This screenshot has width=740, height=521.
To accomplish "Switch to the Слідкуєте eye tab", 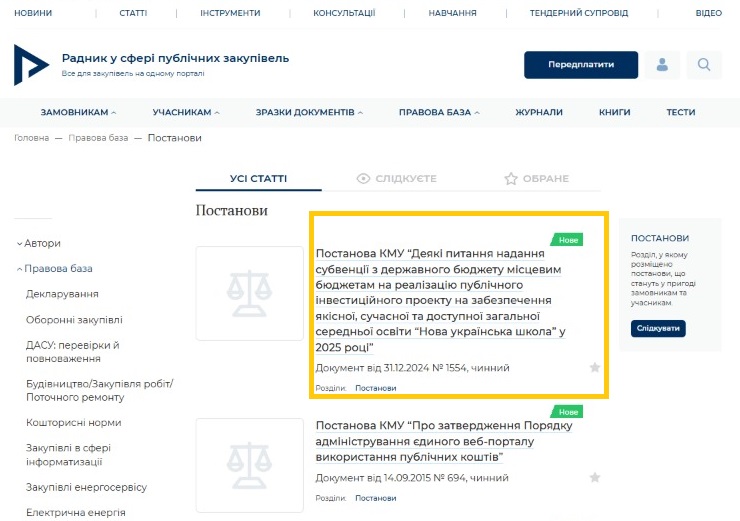I will pos(397,178).
